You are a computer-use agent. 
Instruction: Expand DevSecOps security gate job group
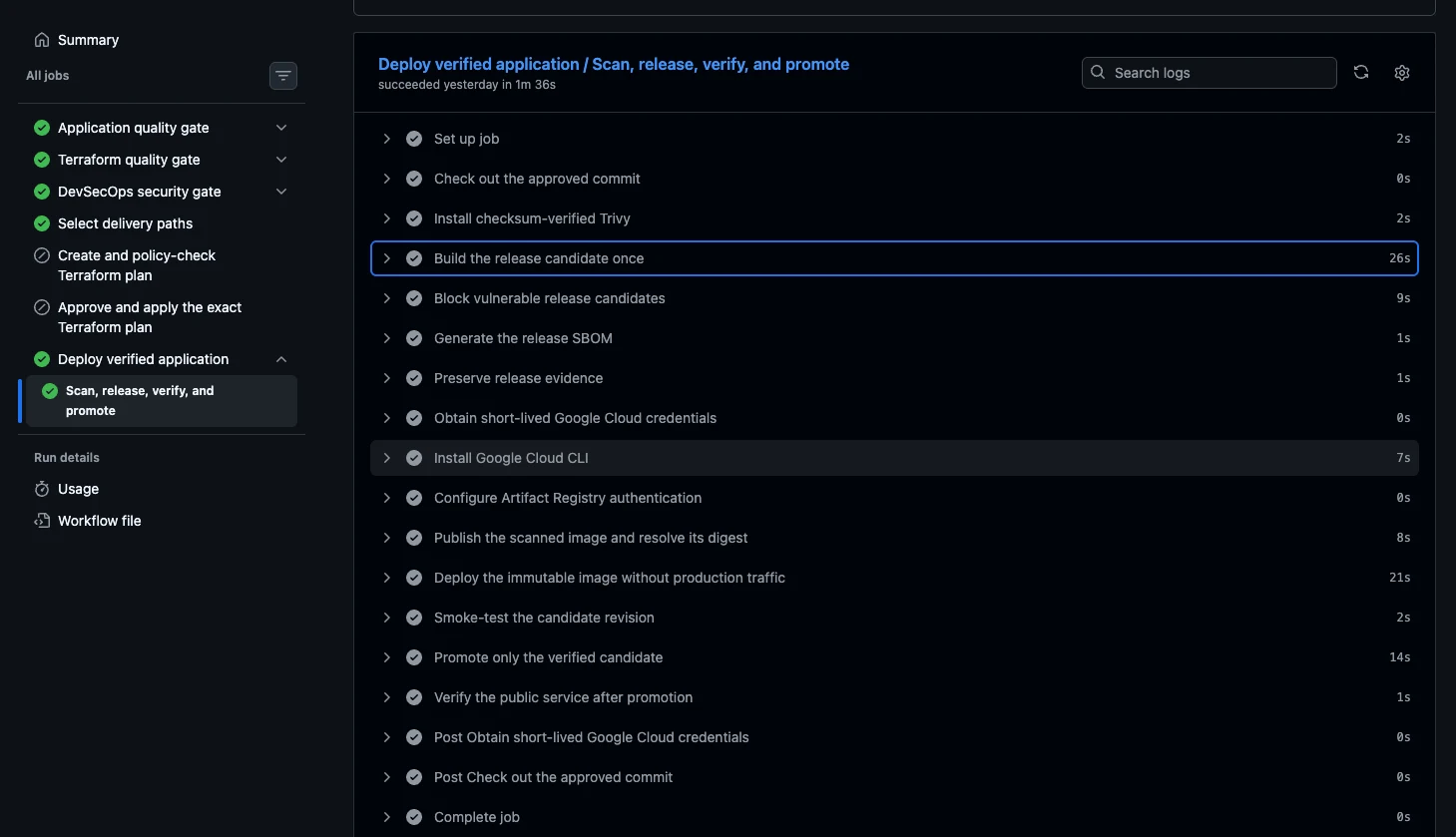coord(281,192)
